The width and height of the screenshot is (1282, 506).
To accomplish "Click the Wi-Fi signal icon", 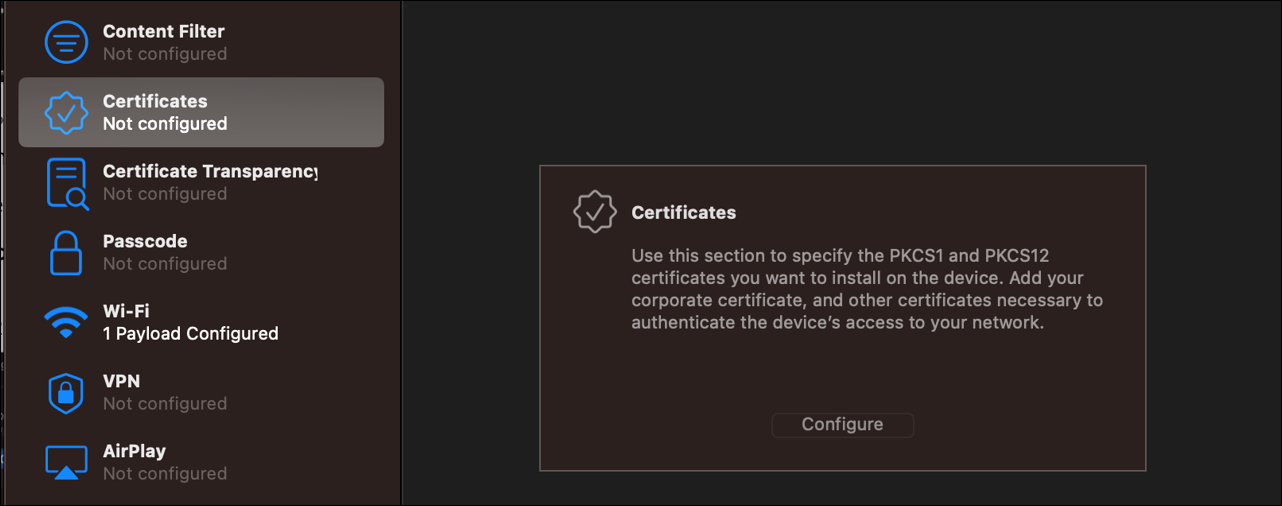I will pyautogui.click(x=66, y=322).
